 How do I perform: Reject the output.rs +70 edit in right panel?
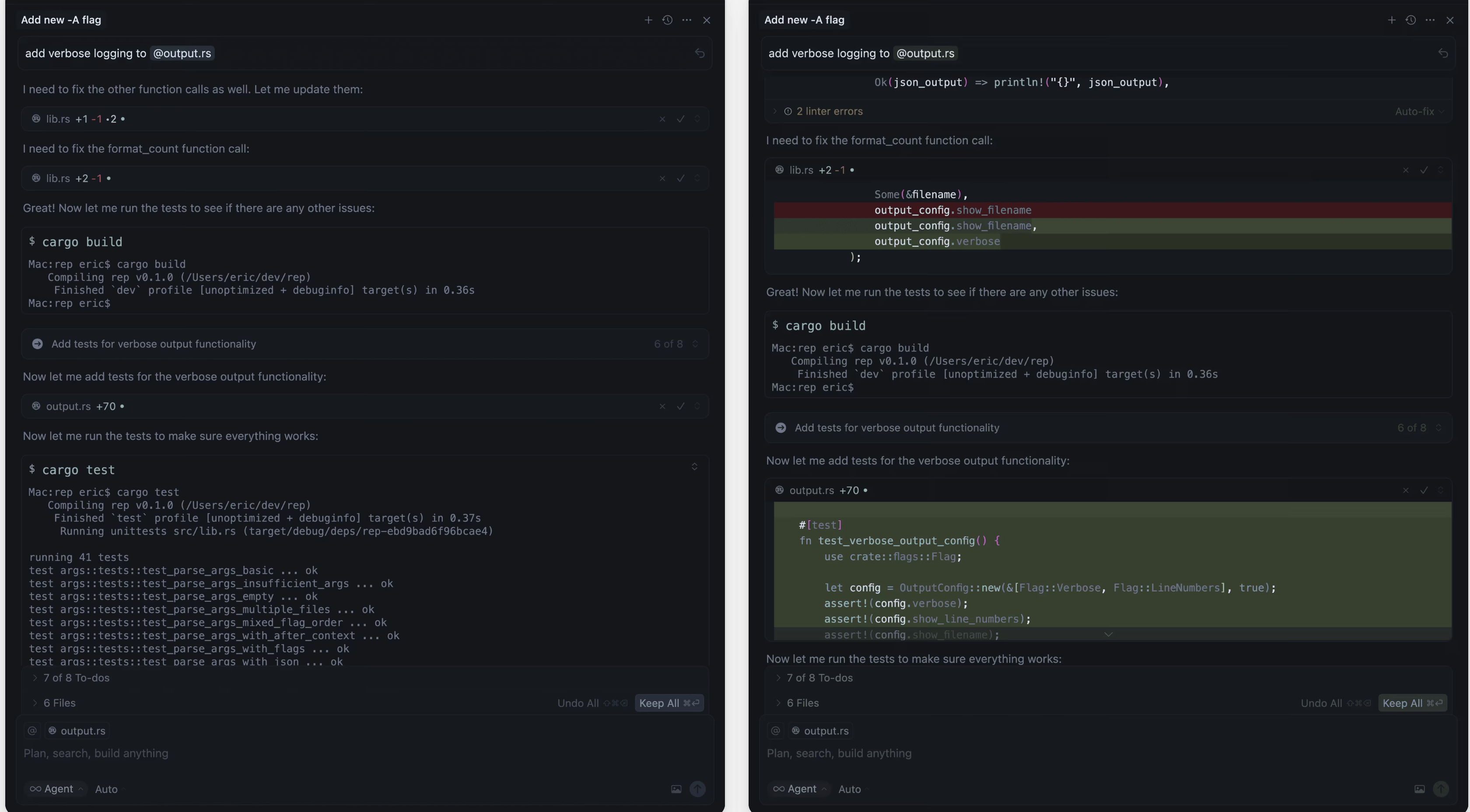click(x=1406, y=491)
